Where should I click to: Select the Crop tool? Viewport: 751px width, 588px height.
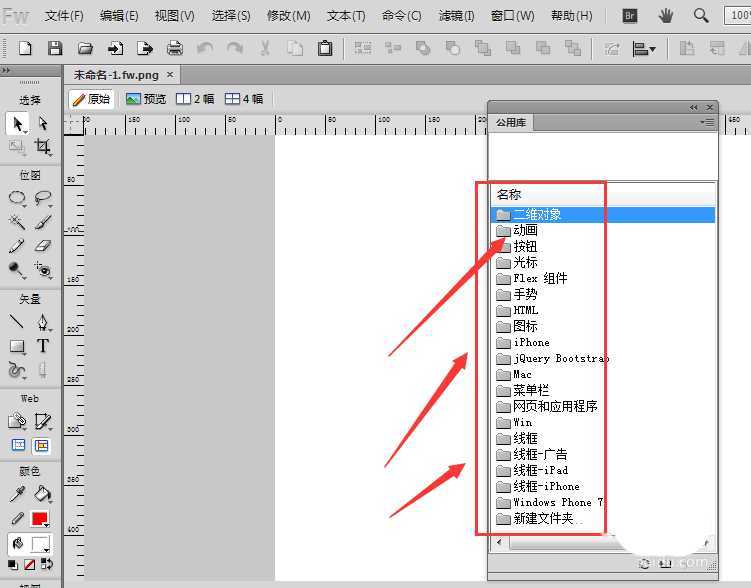(x=43, y=147)
